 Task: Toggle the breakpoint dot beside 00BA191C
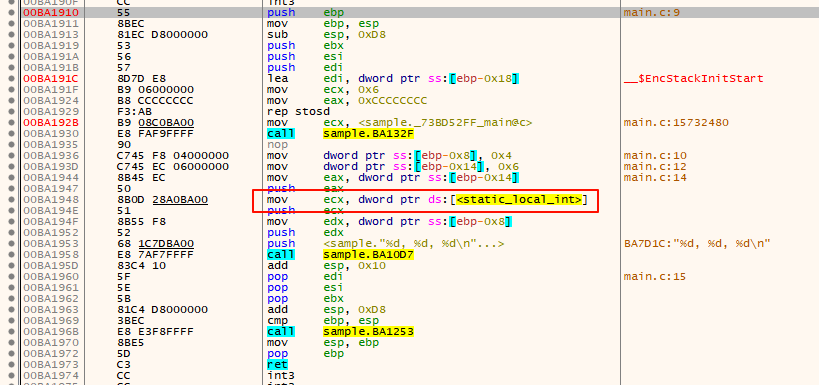(11, 79)
